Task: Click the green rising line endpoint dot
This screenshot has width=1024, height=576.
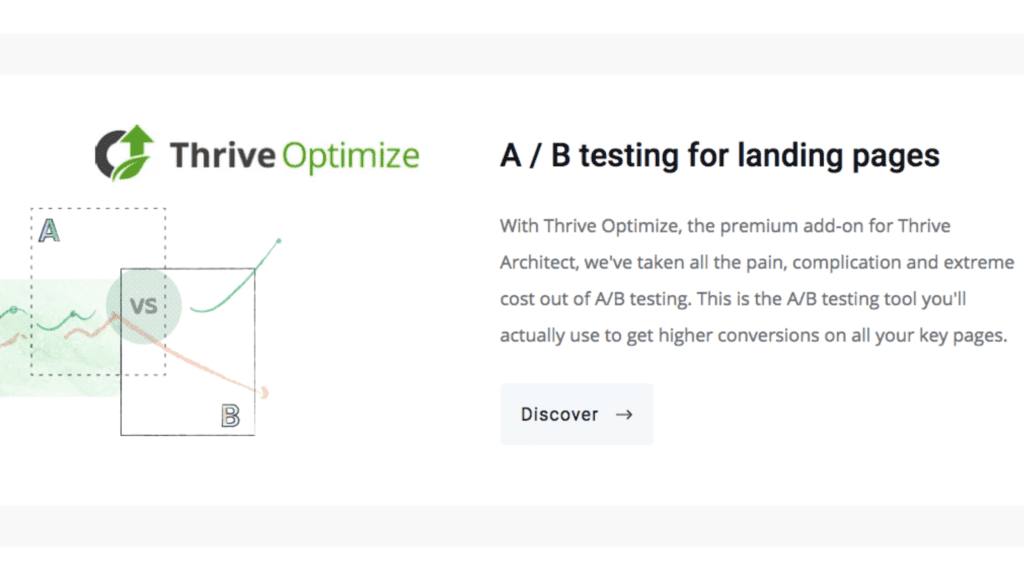Action: (279, 241)
